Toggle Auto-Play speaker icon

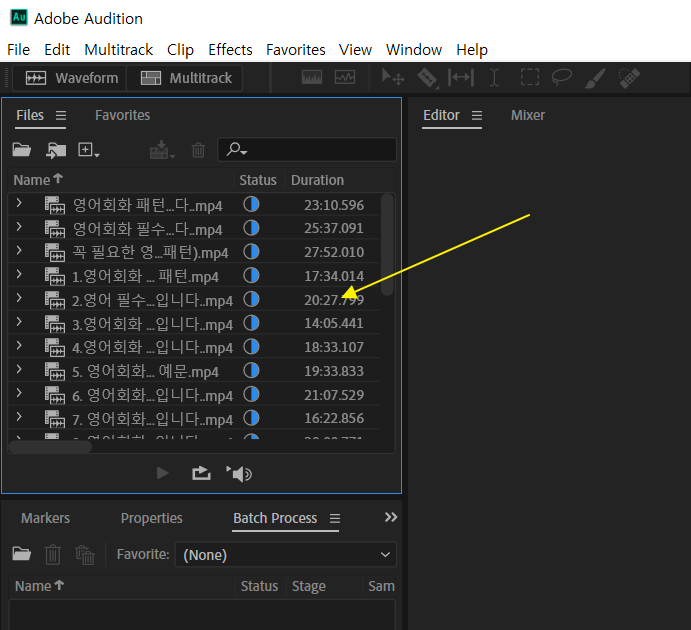239,474
